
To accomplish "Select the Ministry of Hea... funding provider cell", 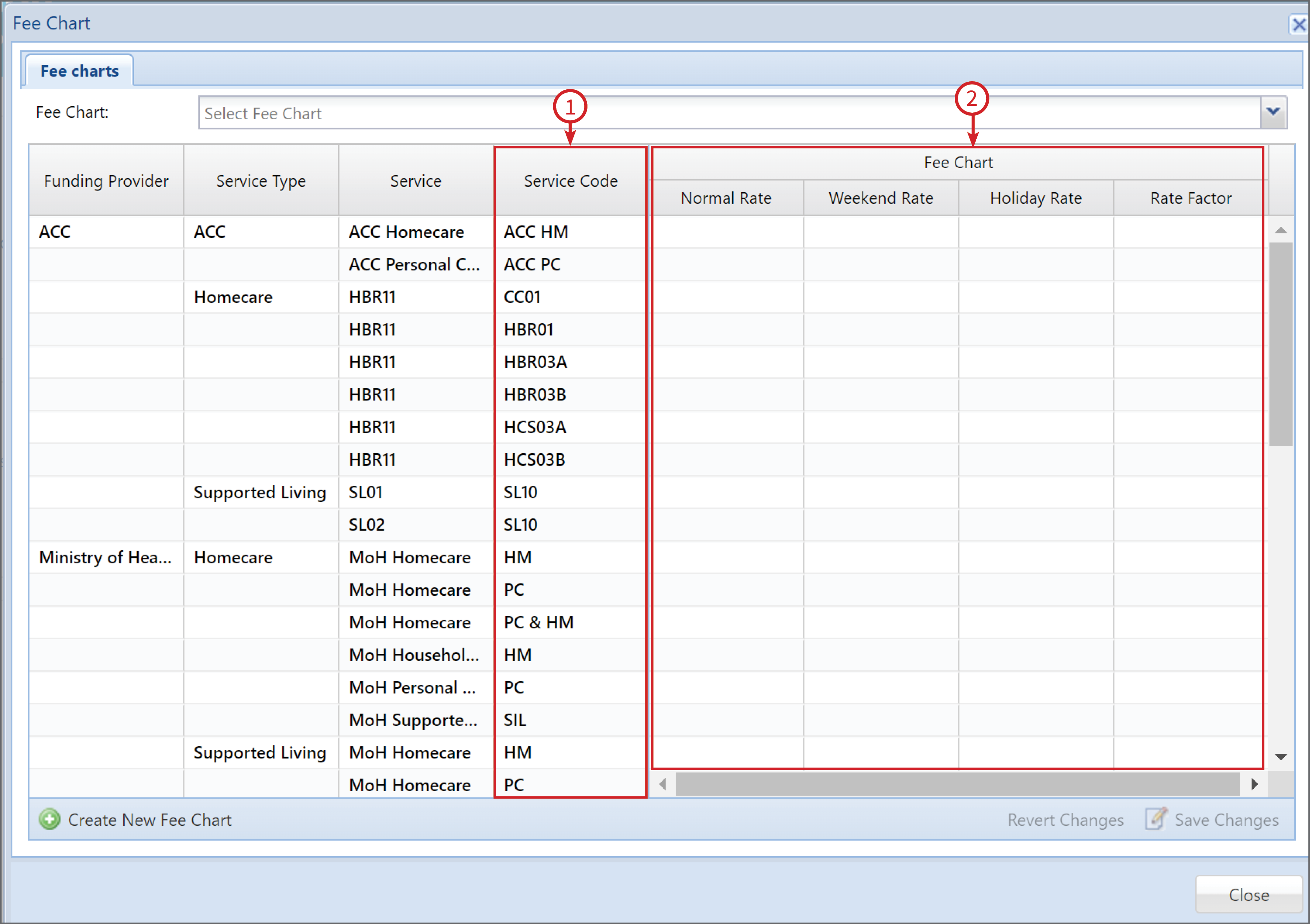I will pyautogui.click(x=106, y=557).
